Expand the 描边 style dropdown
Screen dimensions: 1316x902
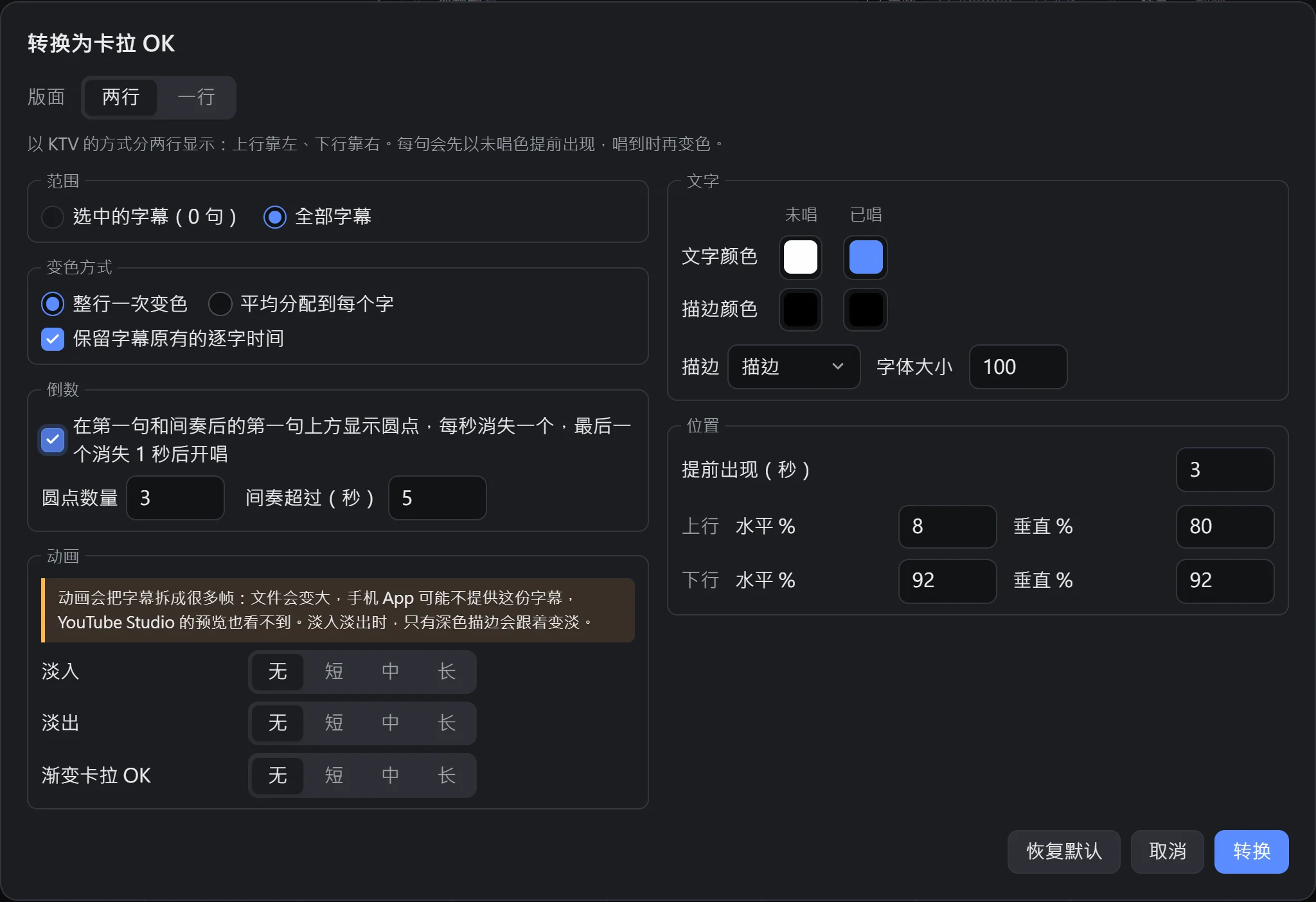(x=794, y=367)
